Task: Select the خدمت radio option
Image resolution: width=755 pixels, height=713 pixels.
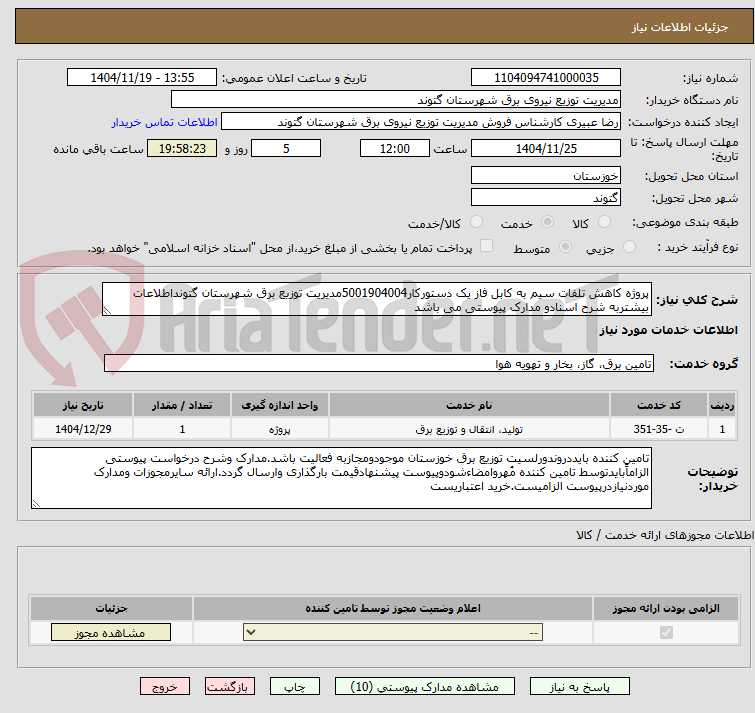Action: click(547, 222)
